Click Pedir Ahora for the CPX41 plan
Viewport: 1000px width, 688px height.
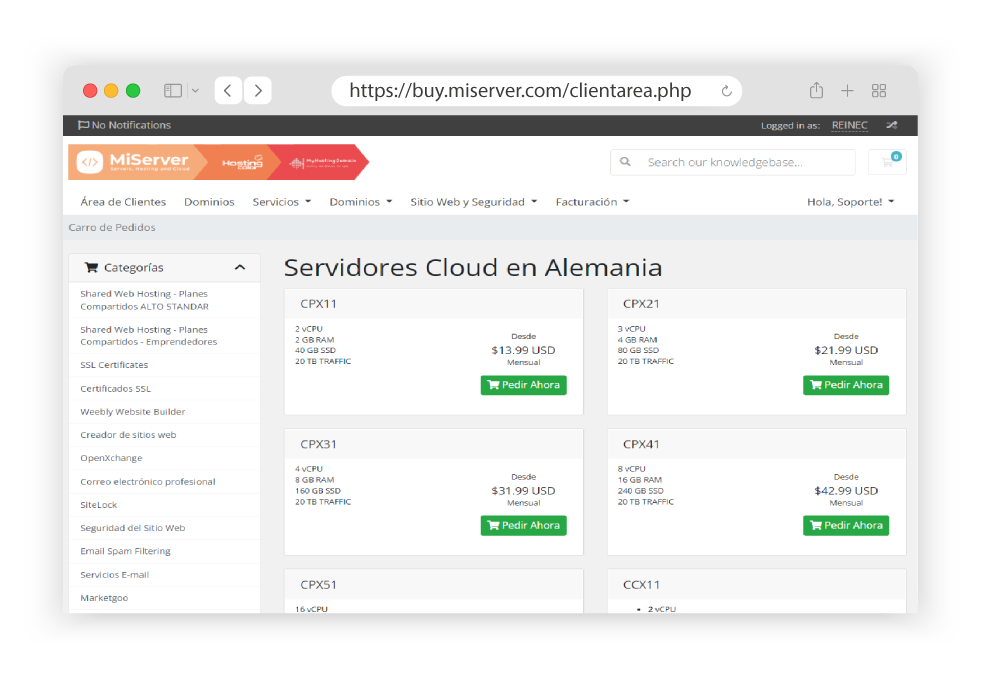(846, 525)
